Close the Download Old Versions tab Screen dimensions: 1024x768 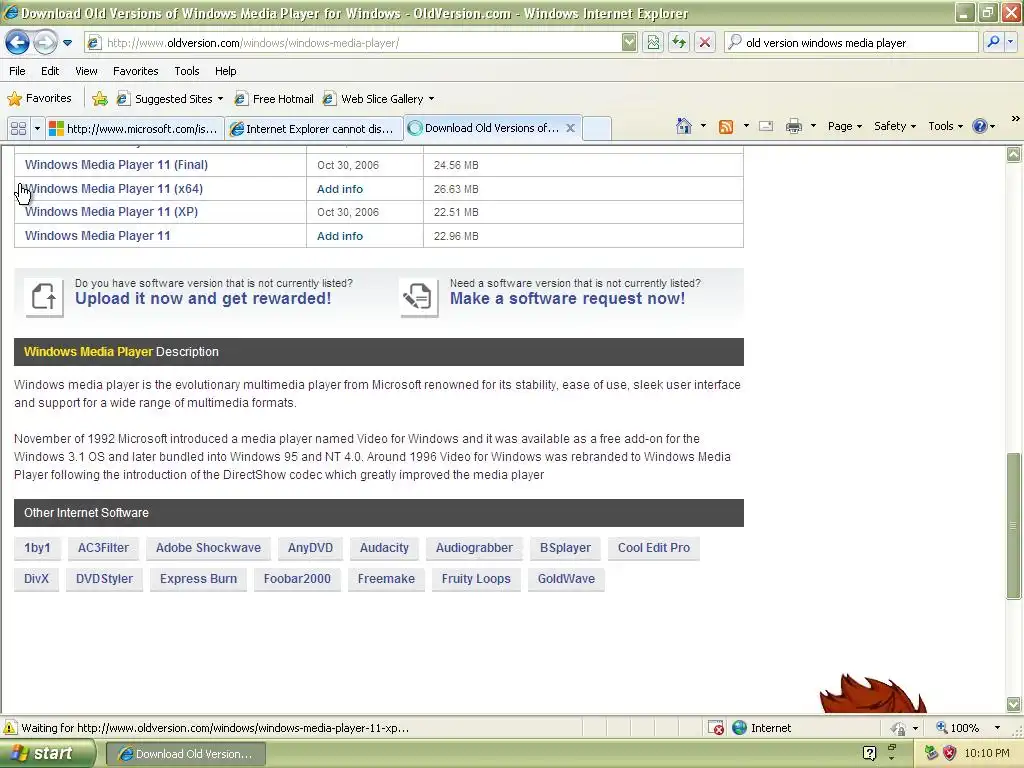(570, 129)
